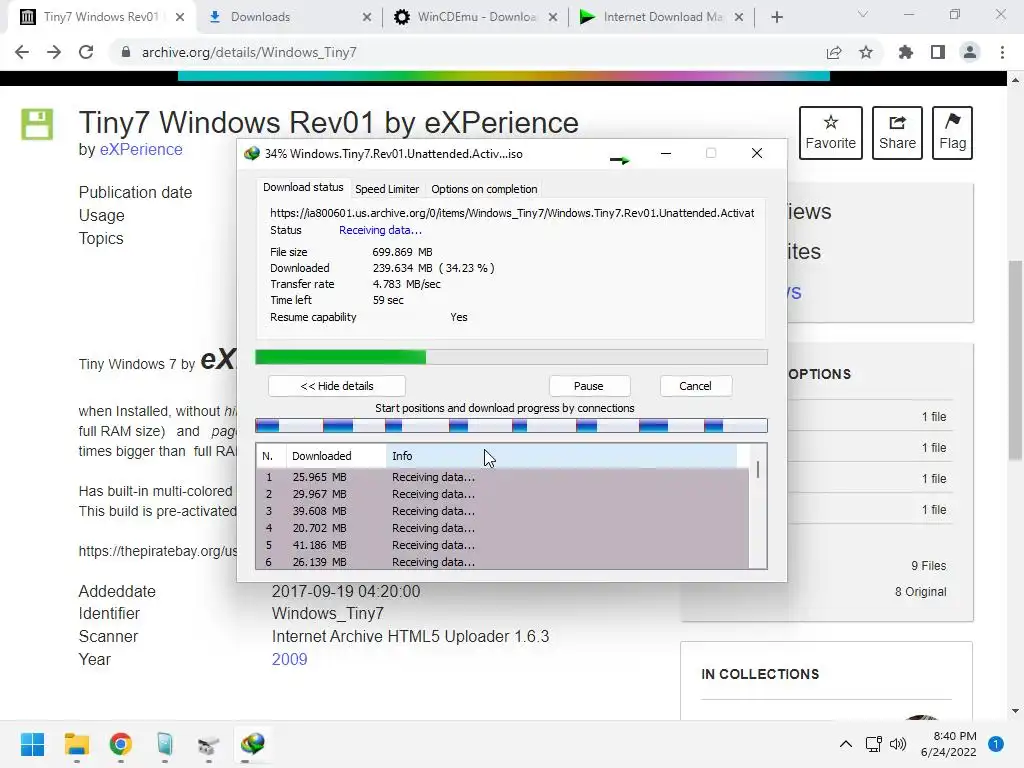1024x768 pixels.
Task: Share this archive item
Action: click(897, 133)
